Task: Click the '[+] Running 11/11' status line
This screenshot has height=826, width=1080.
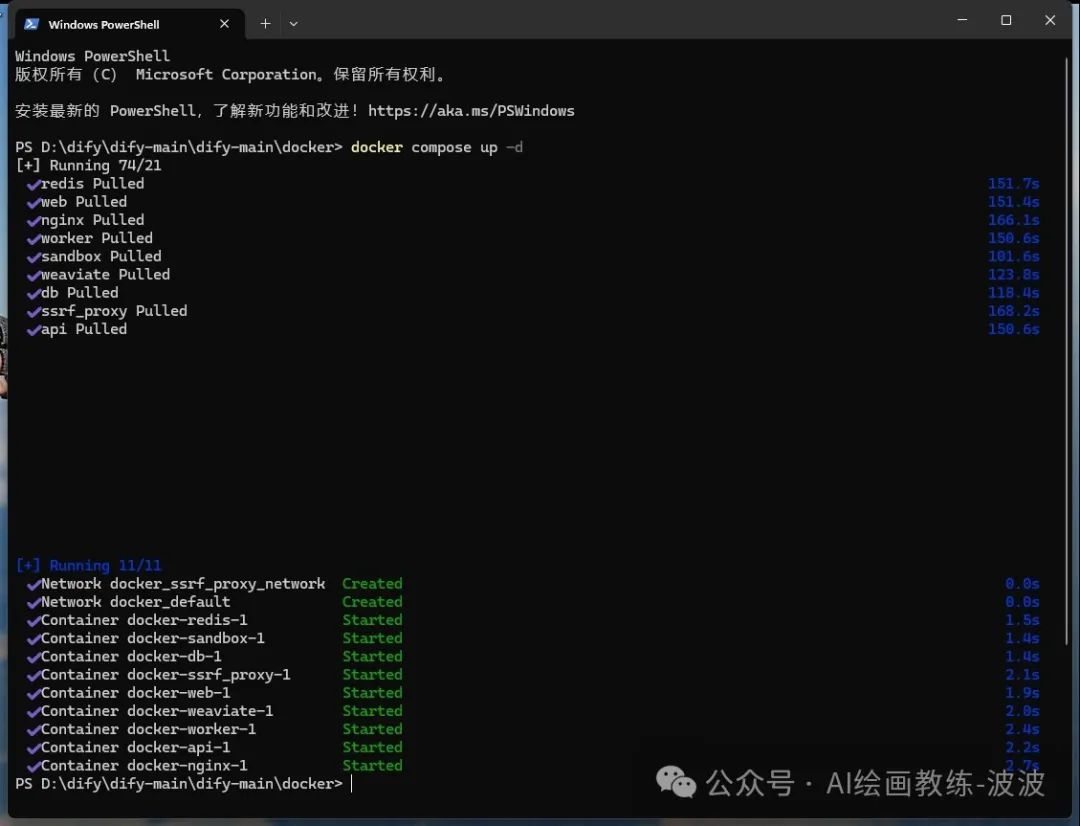Action: 88,566
